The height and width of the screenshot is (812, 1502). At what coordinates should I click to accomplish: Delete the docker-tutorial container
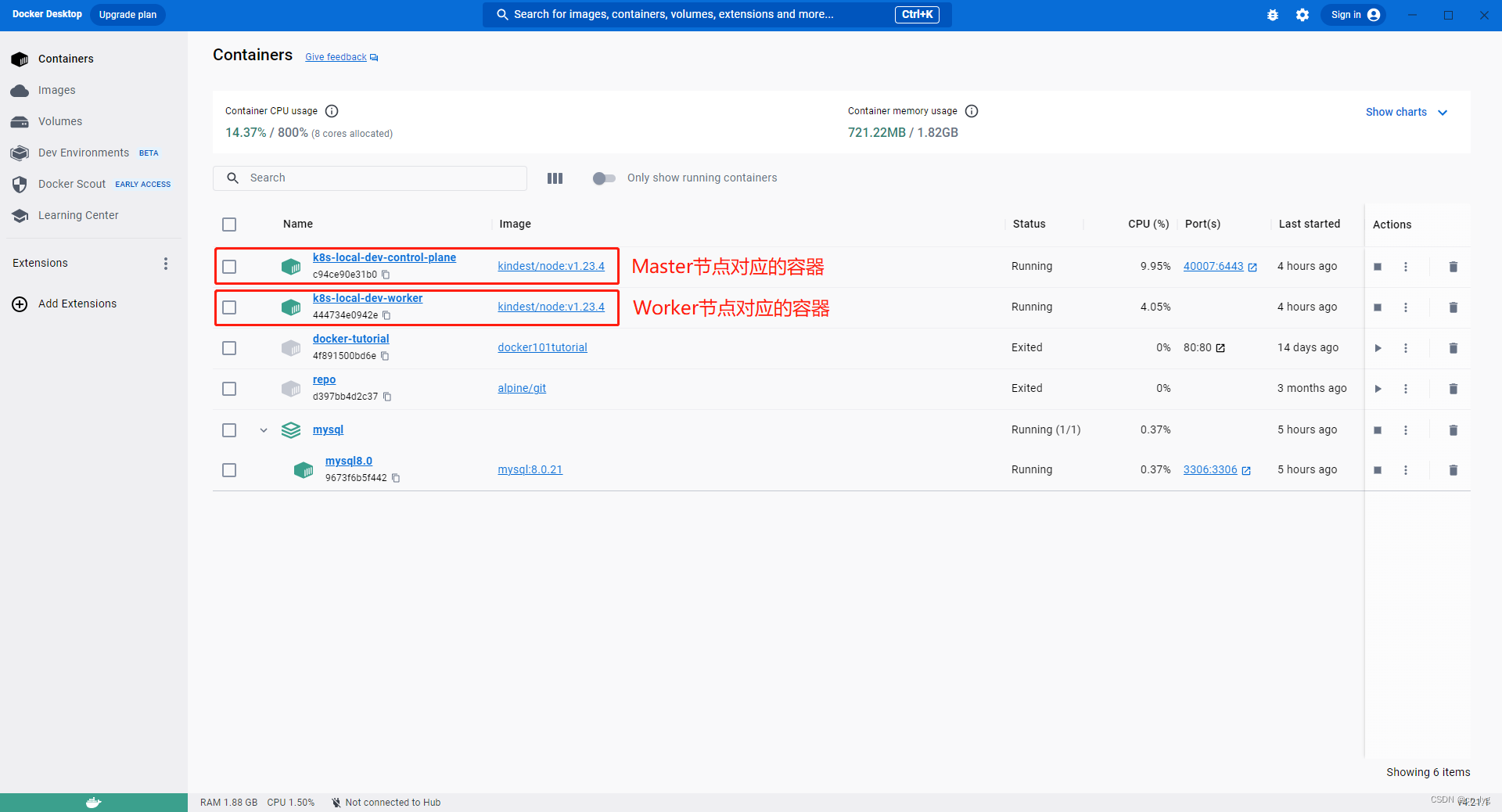pos(1453,348)
